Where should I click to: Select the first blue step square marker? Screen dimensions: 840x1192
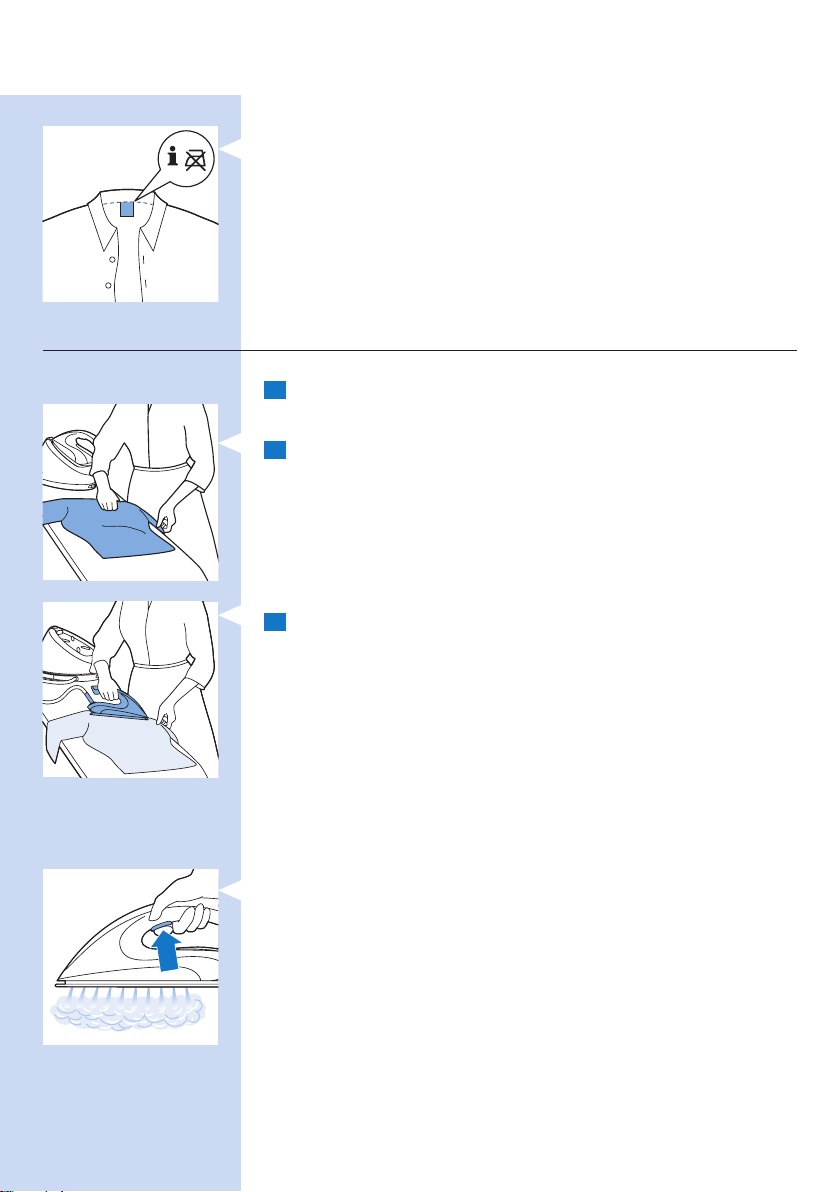(x=274, y=390)
